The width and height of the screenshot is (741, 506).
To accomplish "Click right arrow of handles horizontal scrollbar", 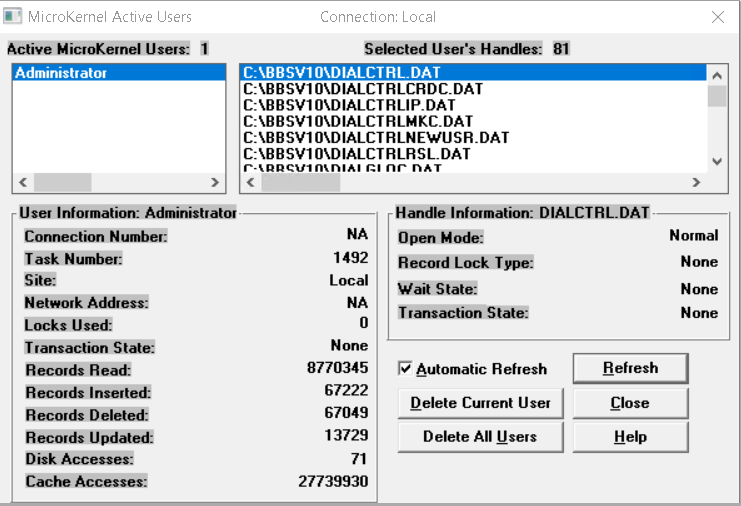I will 697,183.
